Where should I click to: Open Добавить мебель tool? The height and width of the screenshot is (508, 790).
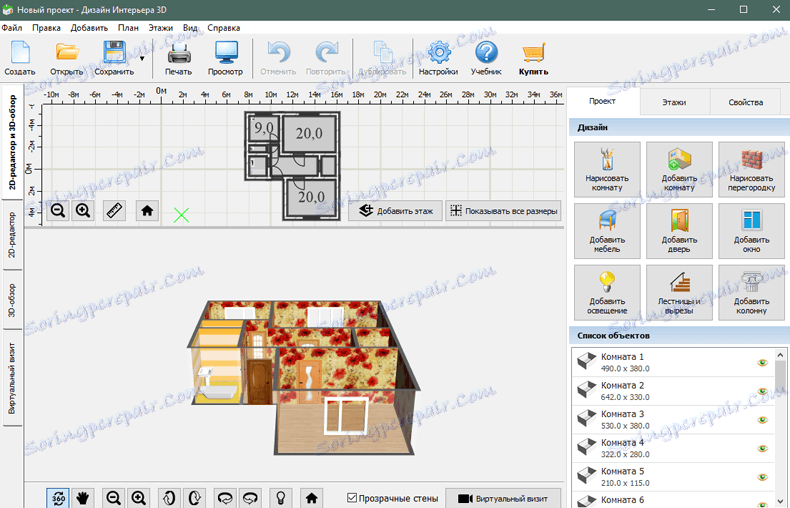[607, 231]
